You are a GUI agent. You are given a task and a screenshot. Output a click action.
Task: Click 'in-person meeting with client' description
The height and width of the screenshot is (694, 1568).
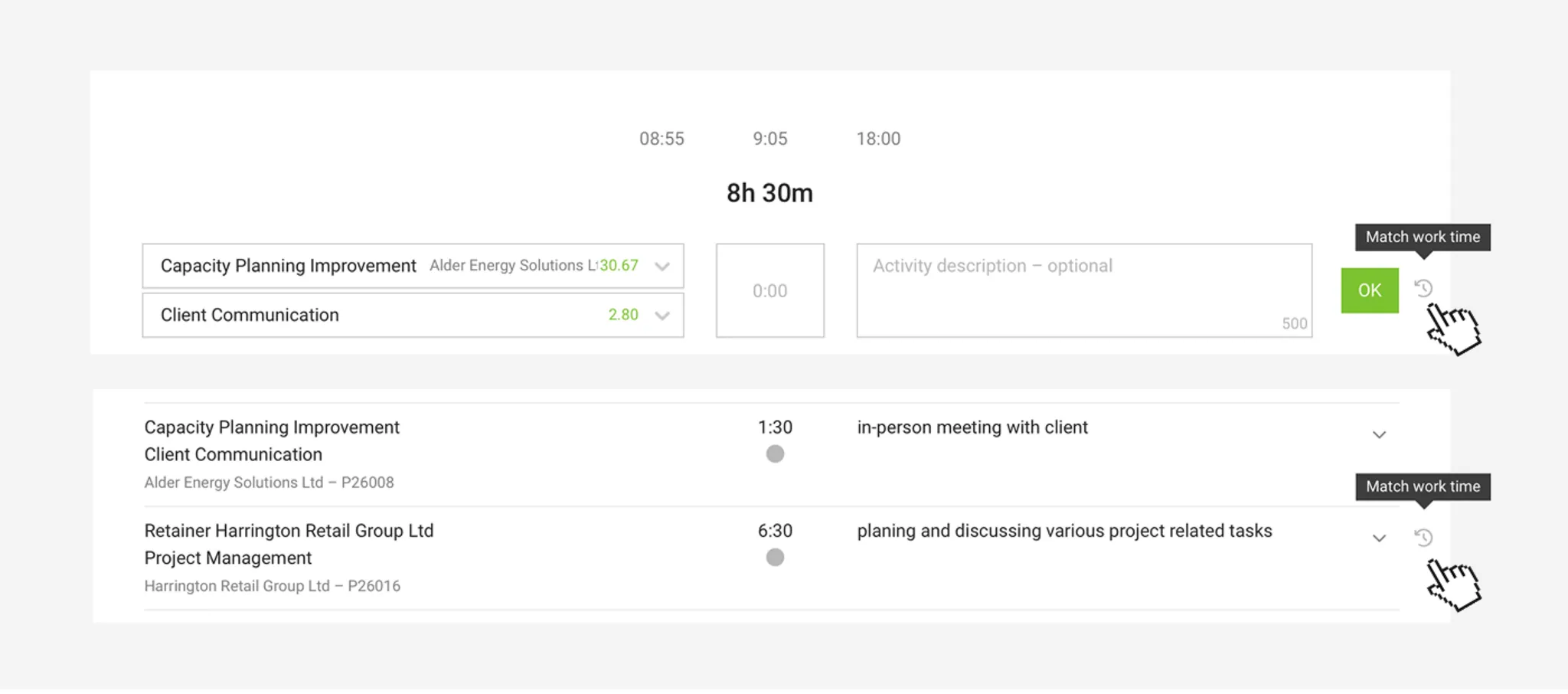point(972,427)
